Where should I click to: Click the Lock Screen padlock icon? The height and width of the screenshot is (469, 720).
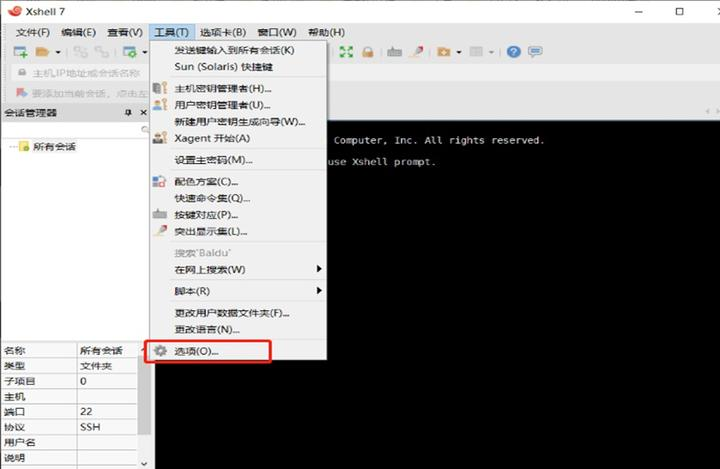[x=367, y=52]
